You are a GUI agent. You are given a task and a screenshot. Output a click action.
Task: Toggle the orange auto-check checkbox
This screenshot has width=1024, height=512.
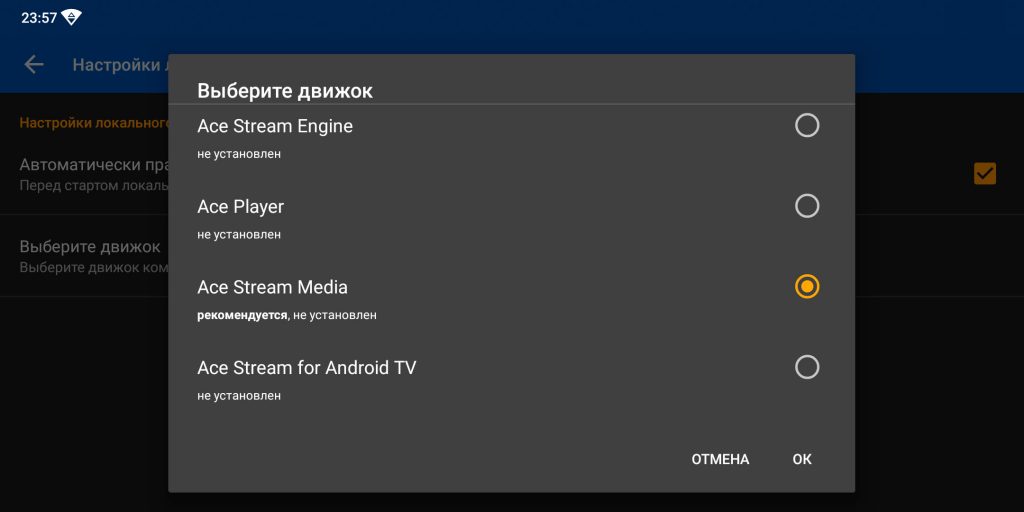tap(984, 174)
